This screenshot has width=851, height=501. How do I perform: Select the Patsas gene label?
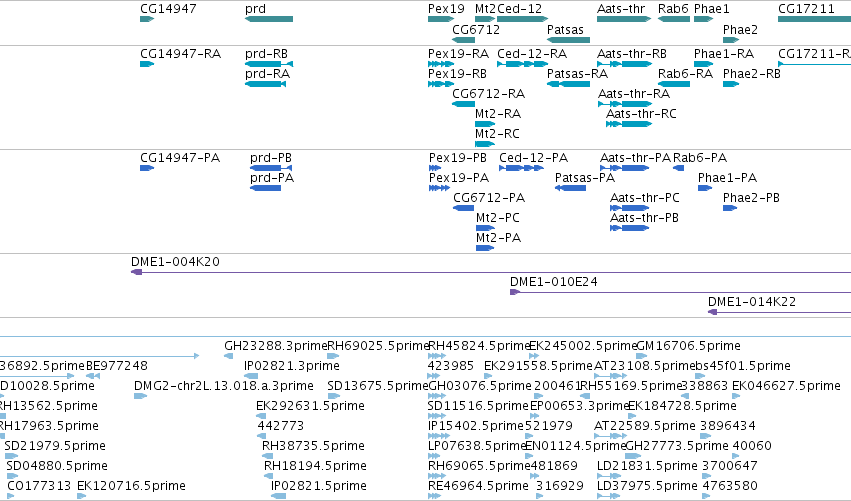(x=565, y=29)
